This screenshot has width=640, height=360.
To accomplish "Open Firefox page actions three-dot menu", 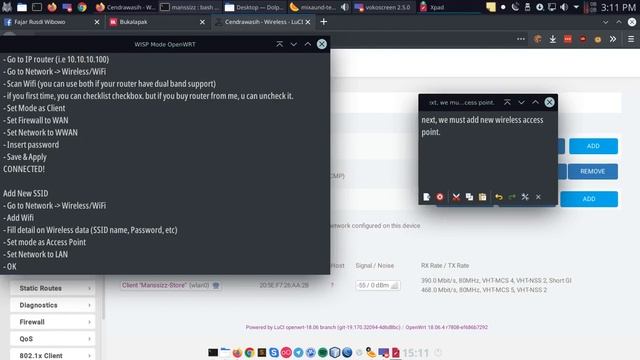I will click(x=521, y=39).
